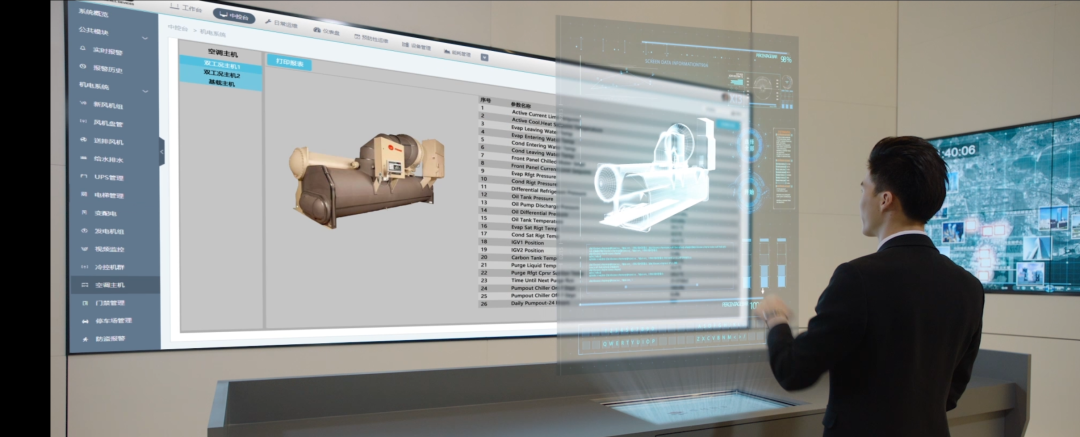Viewport: 1080px width, 437px height.
Task: Open 电梯管理 via its sidebar icon
Action: [85, 195]
